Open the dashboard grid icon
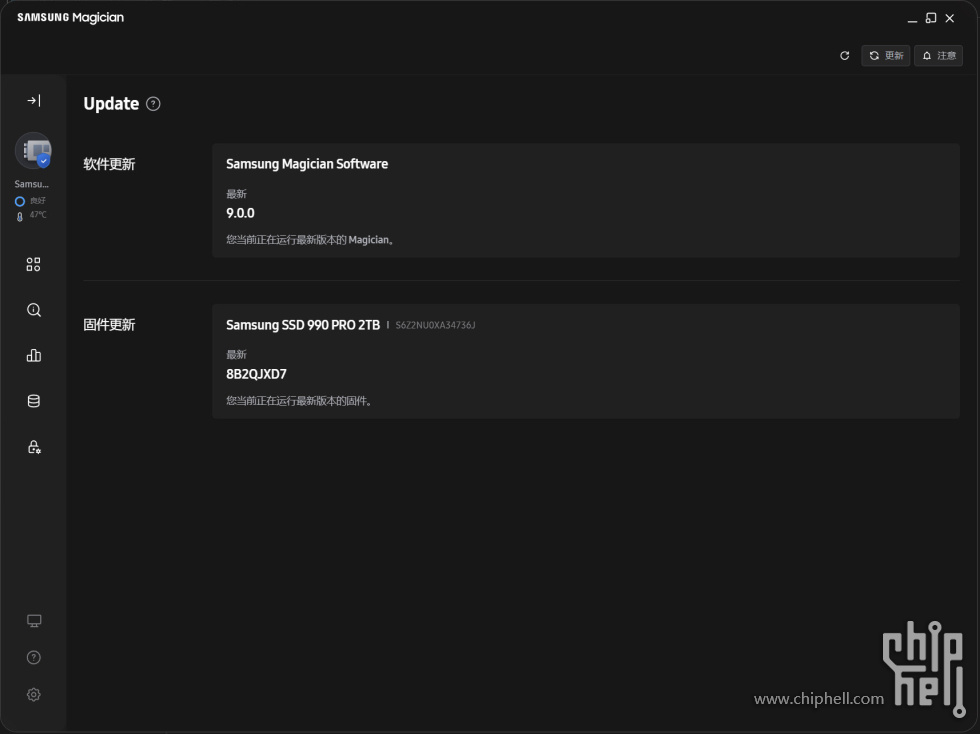The width and height of the screenshot is (980, 734). click(x=33, y=265)
